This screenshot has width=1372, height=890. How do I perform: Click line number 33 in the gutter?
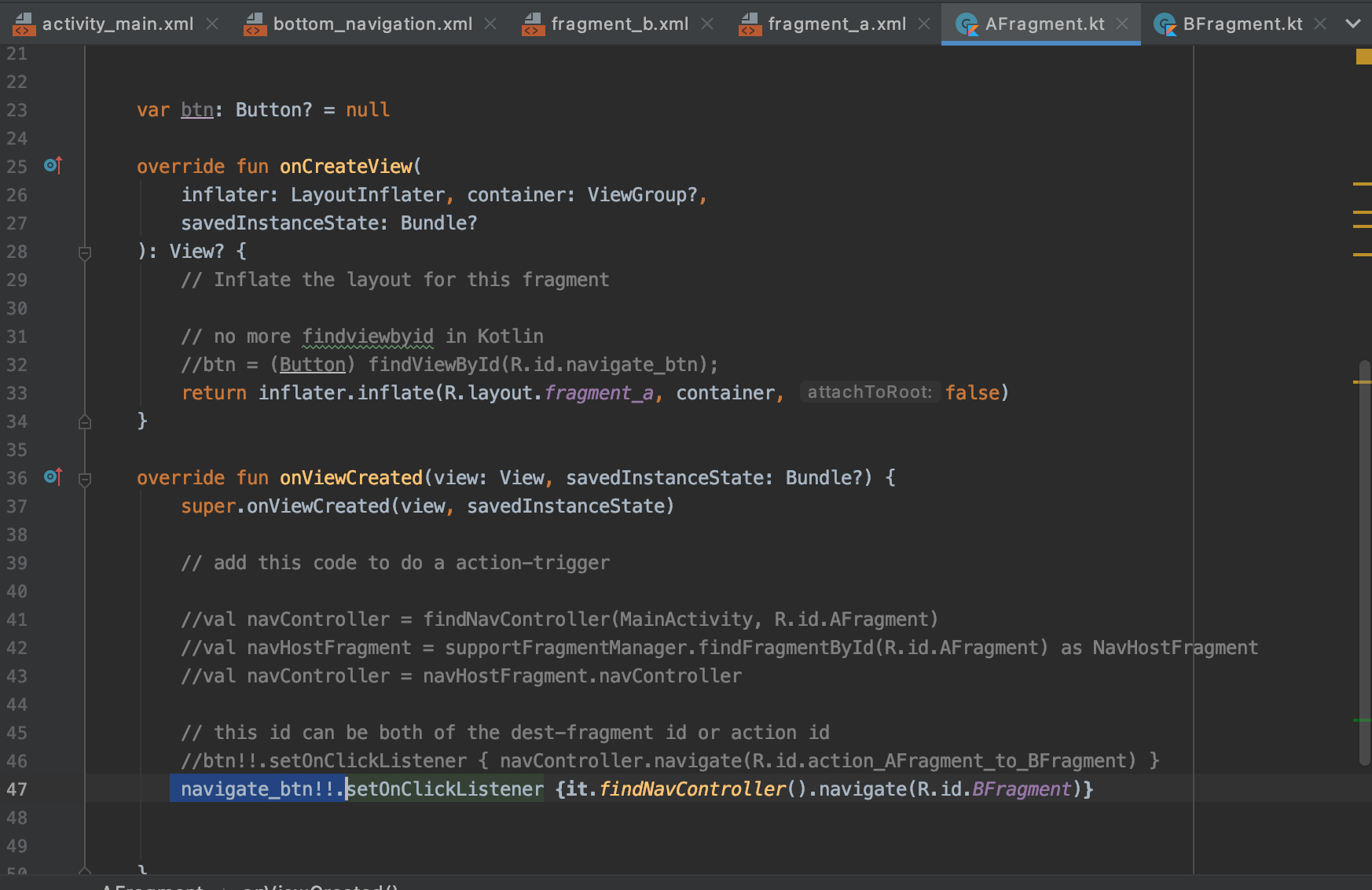17,393
